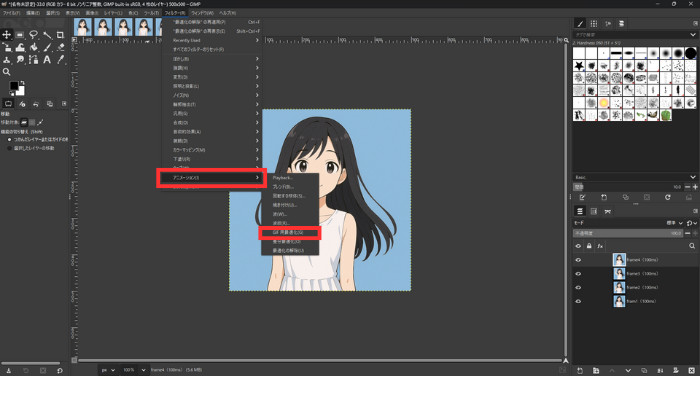Select second move-mode radio option
The width and height of the screenshot is (700, 400).
[9, 148]
